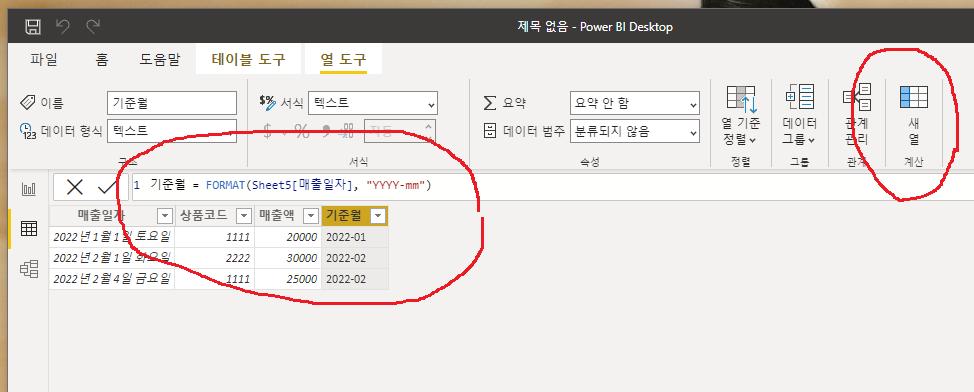Edit the 이름 field containing 기준월
974x392 pixels.
[x=172, y=103]
